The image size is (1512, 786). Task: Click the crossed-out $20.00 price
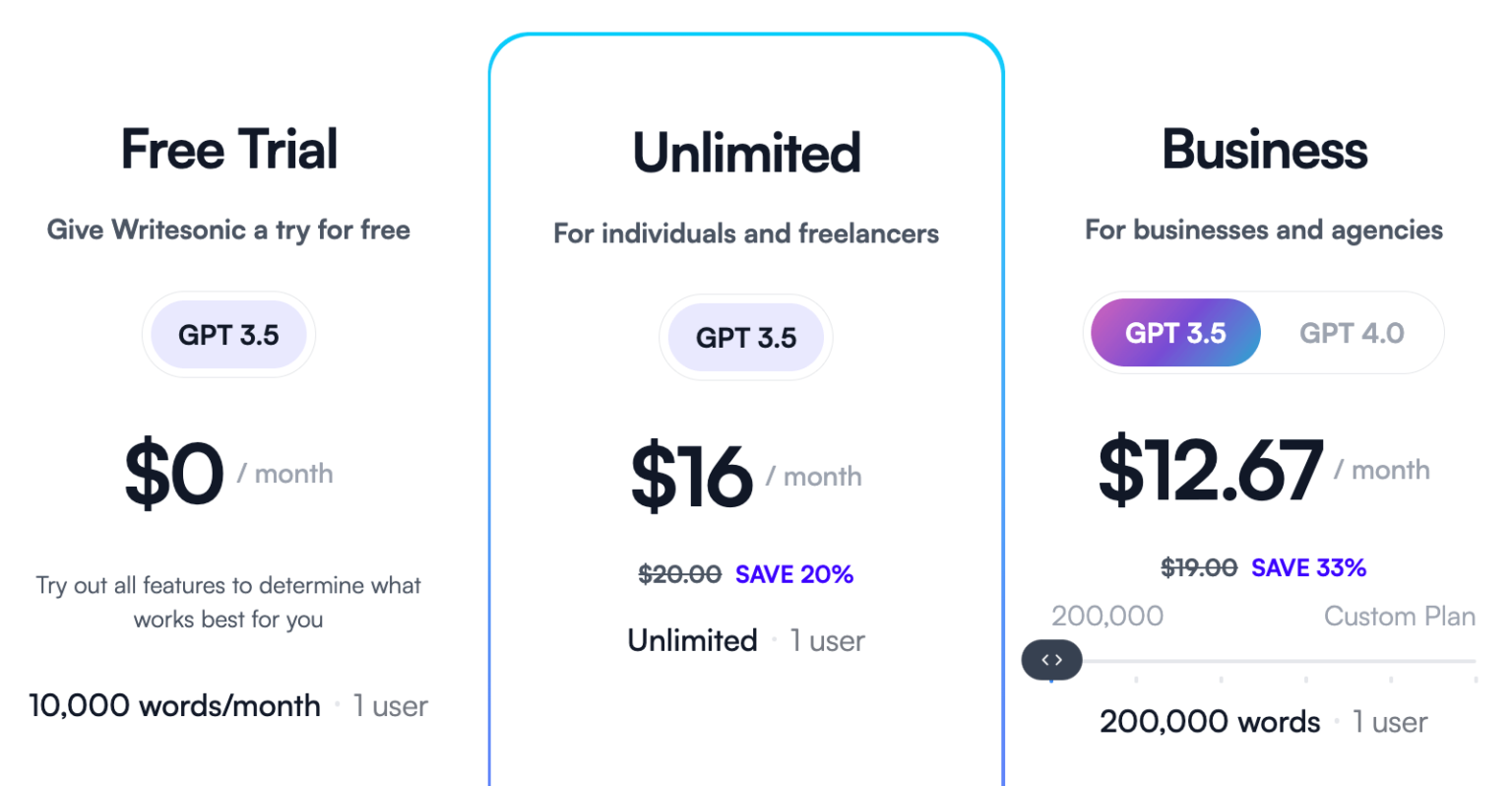679,574
